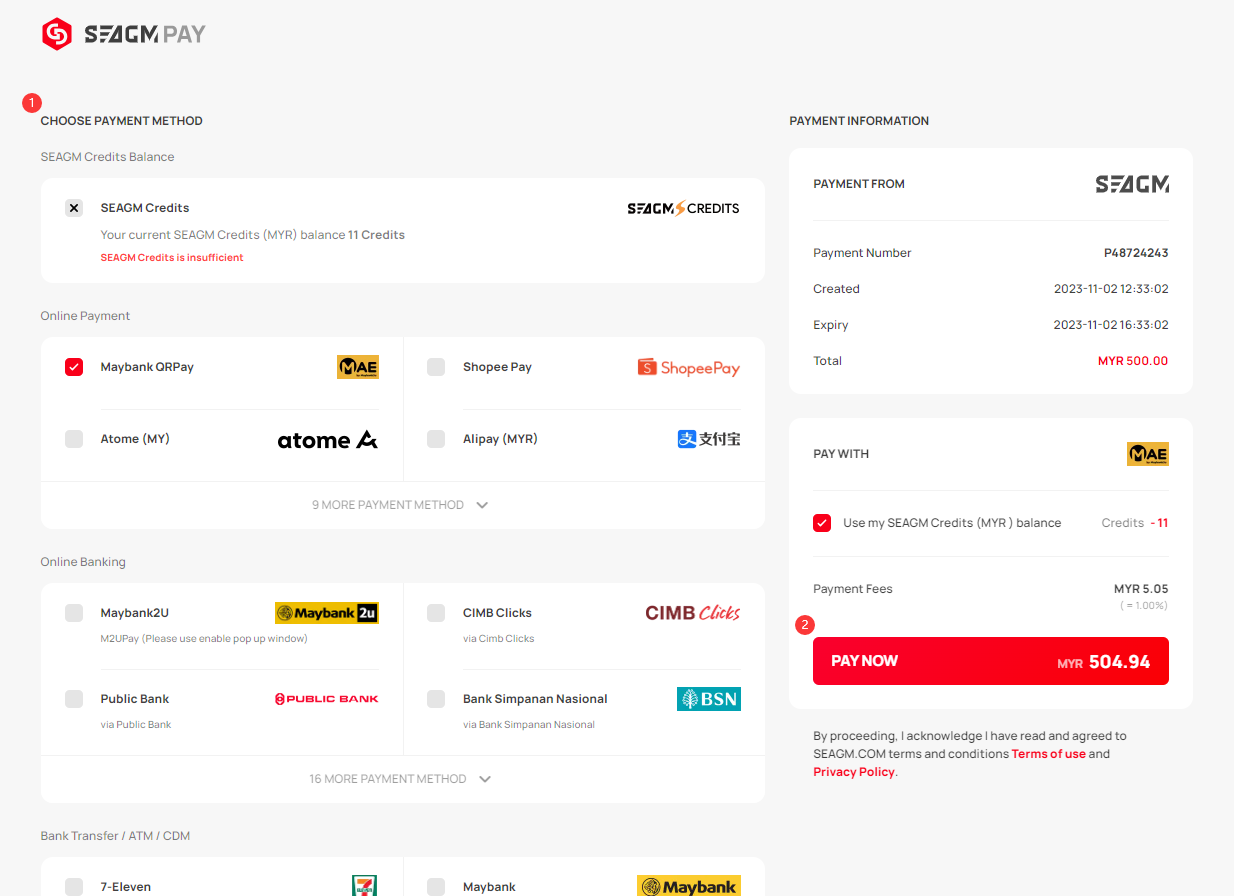Click the Maybank2u logo

click(327, 613)
